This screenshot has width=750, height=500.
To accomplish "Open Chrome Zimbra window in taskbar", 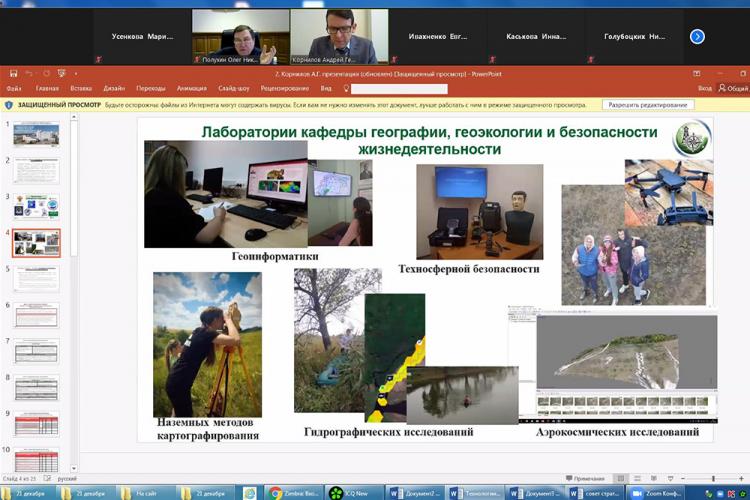I will (x=293, y=493).
